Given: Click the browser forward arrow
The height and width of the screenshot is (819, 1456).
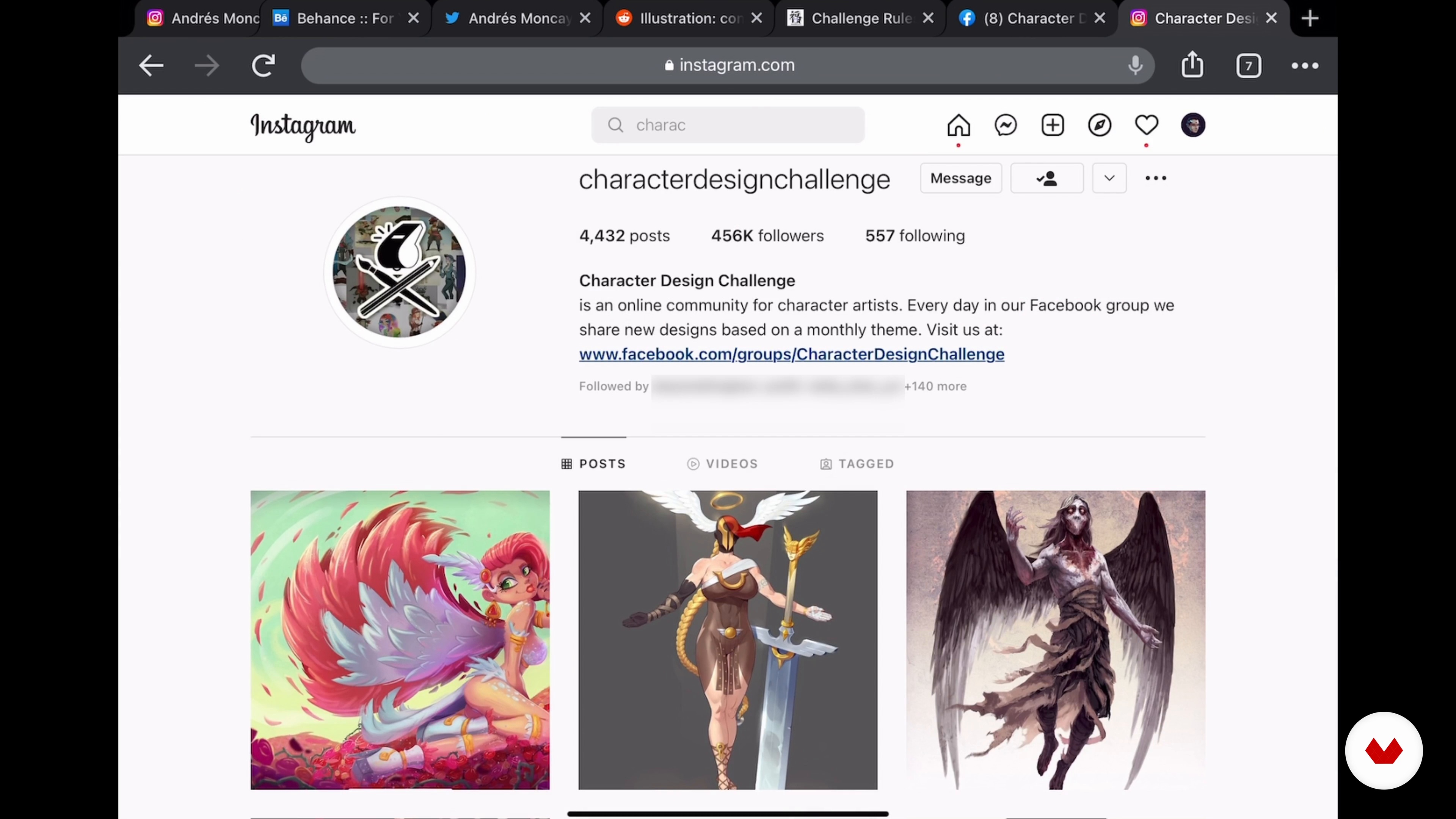Looking at the screenshot, I should [206, 66].
